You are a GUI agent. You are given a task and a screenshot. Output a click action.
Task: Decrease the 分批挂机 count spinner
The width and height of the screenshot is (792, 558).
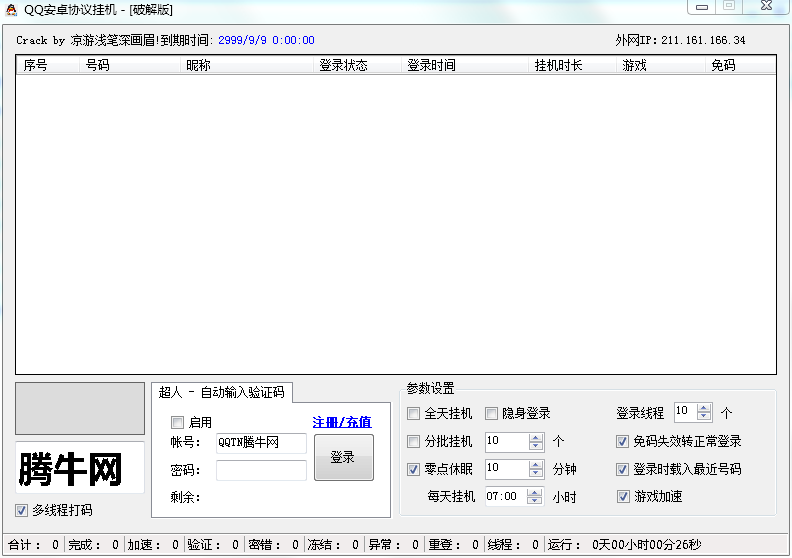tap(536, 446)
